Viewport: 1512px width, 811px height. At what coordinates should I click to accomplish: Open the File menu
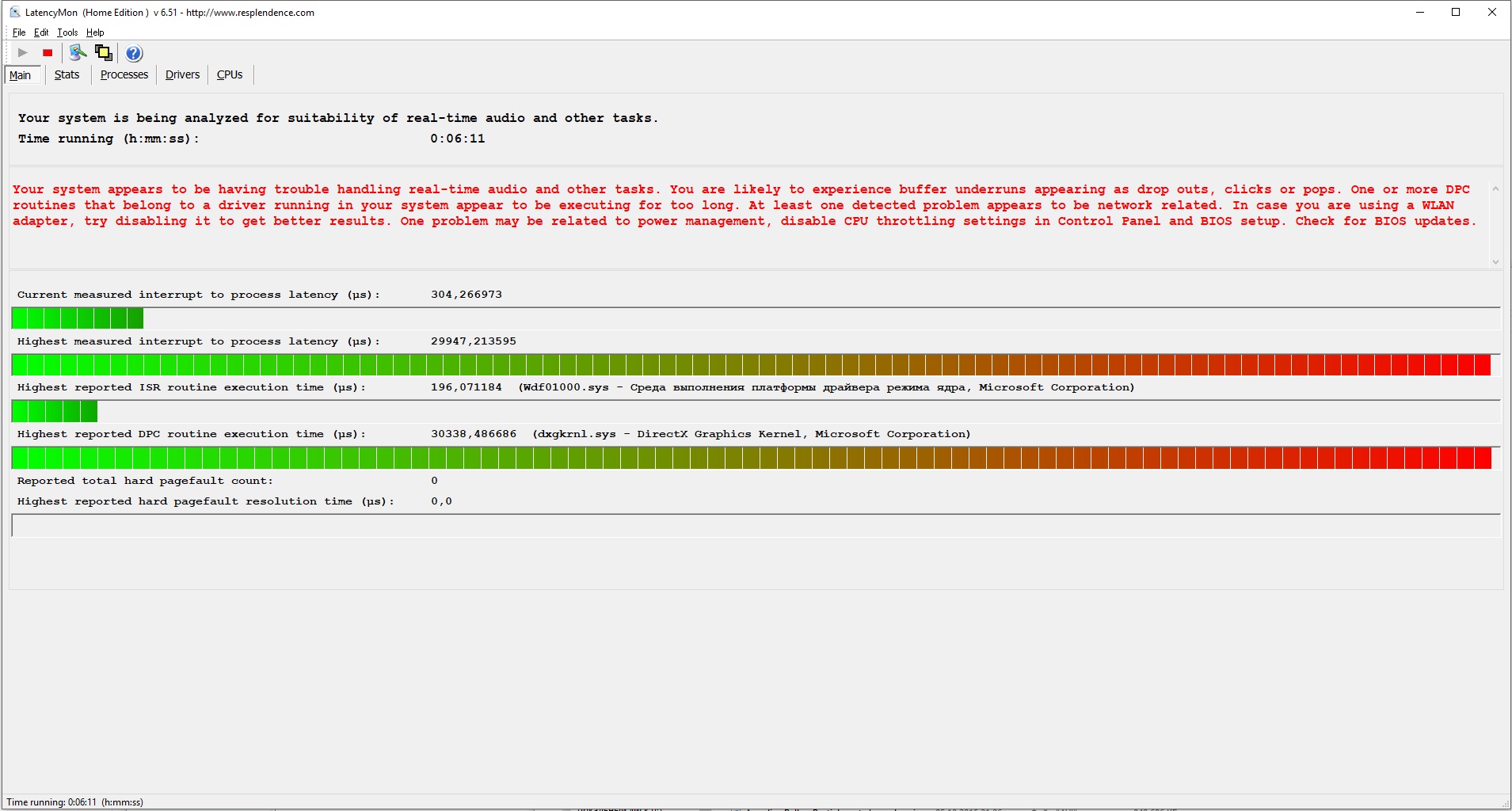point(19,32)
